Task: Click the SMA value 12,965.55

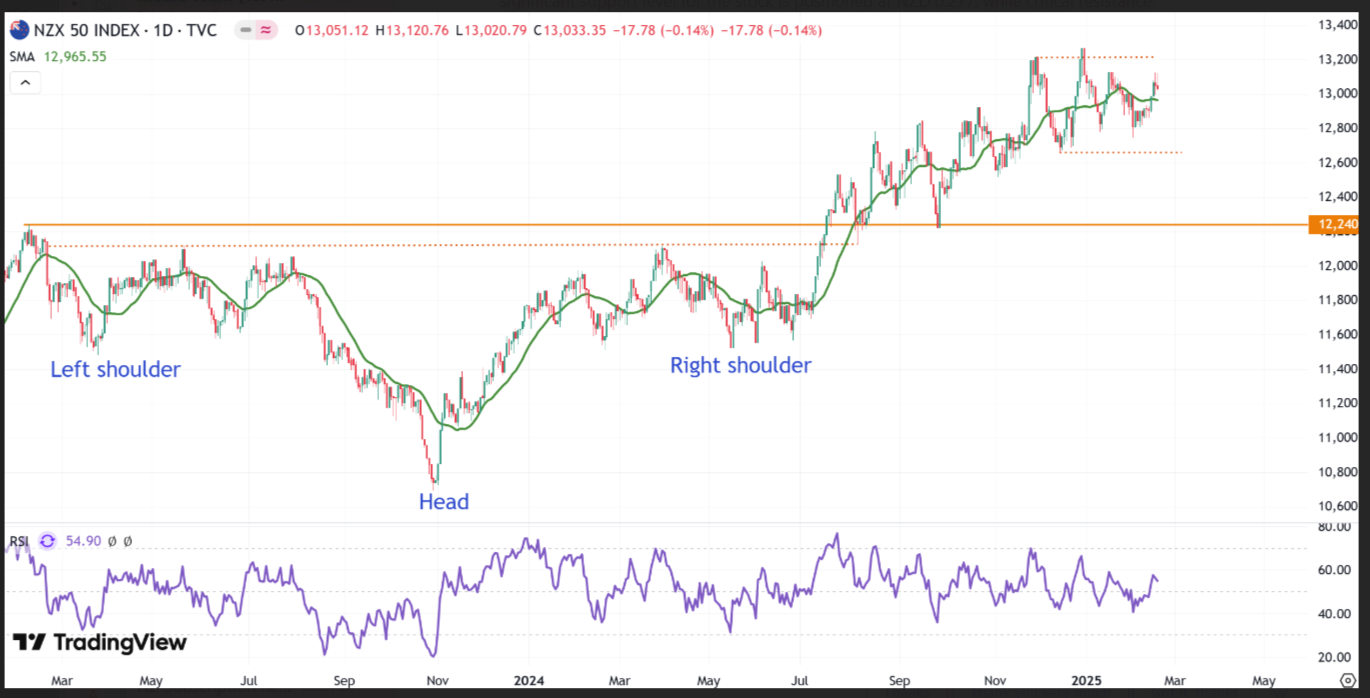Action: (74, 57)
